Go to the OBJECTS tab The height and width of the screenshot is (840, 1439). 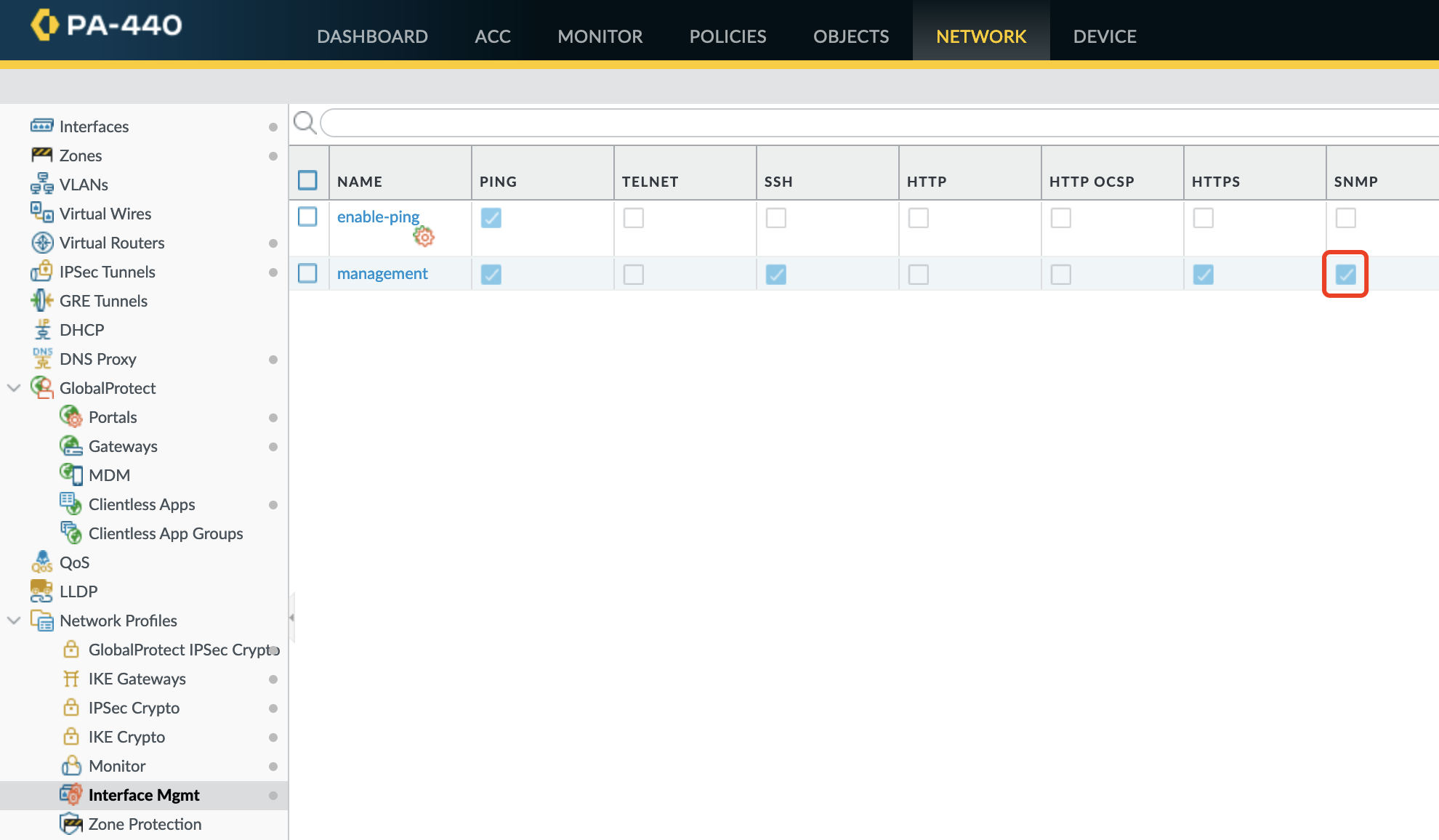851,36
